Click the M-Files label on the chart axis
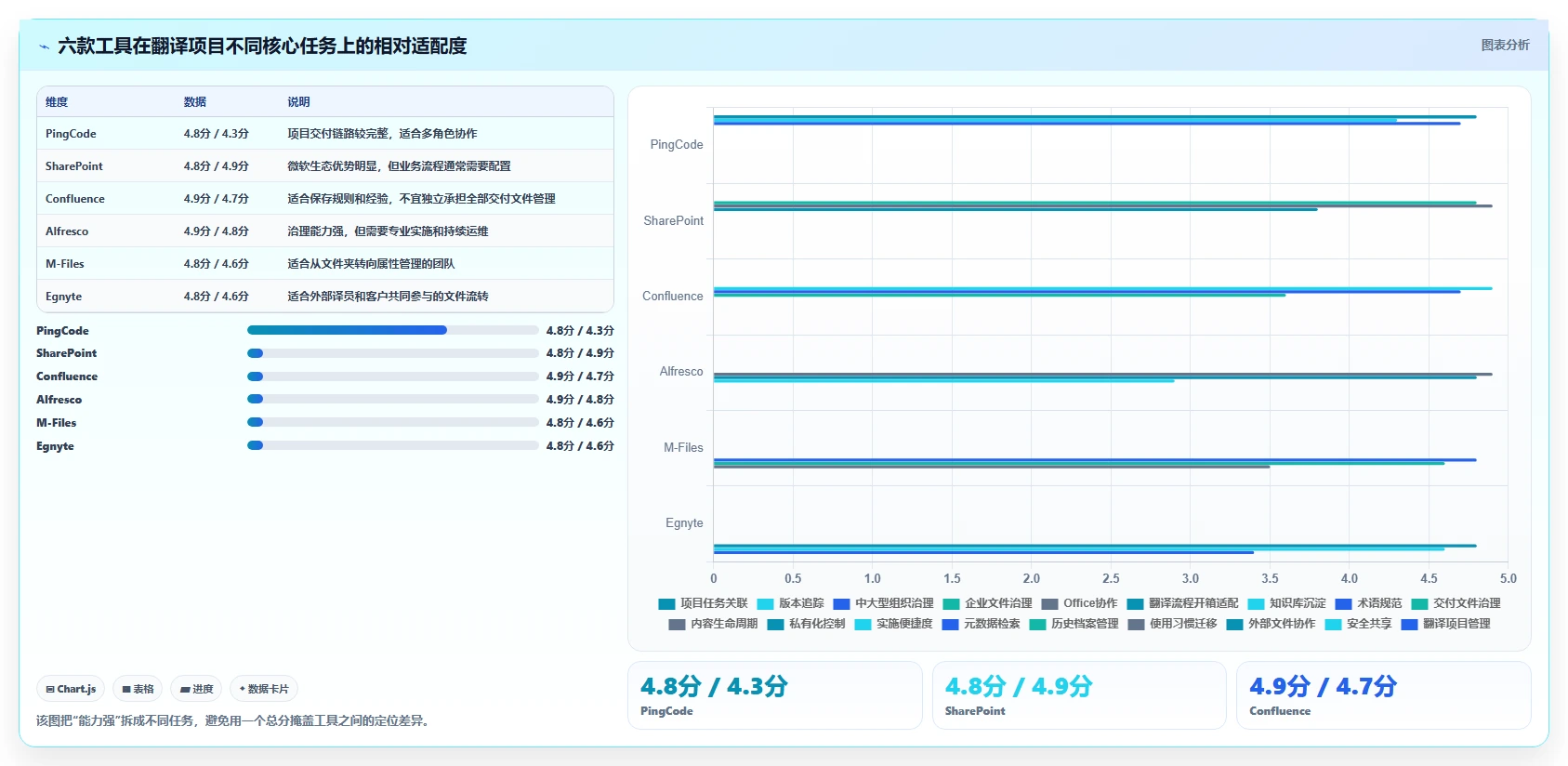 tap(683, 448)
